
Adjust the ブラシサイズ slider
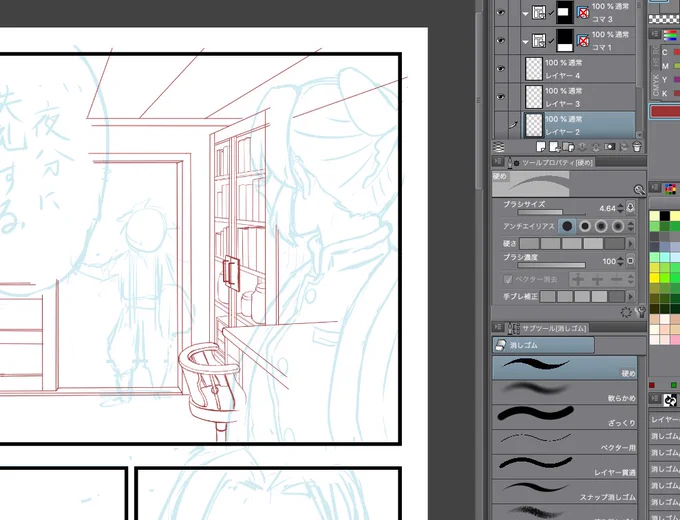(x=551, y=213)
